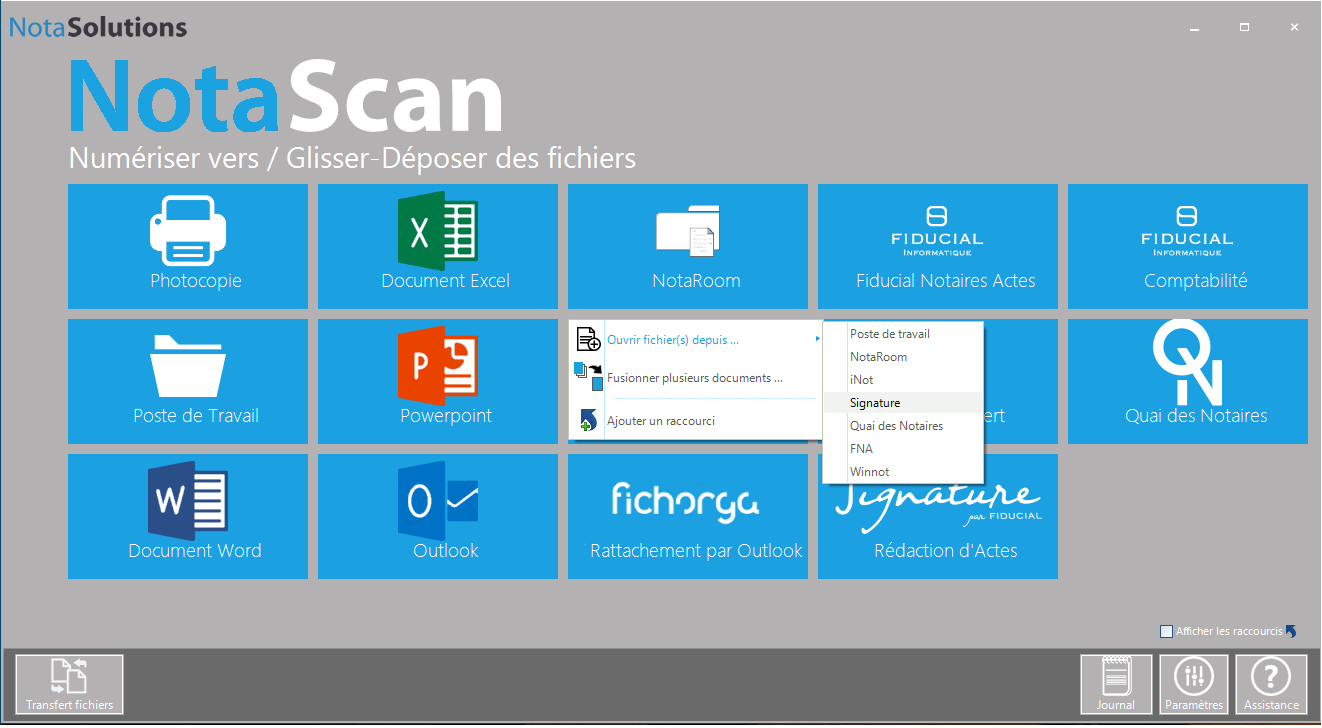The image size is (1322, 728).
Task: Select FNA in the submenu
Action: [x=903, y=449]
